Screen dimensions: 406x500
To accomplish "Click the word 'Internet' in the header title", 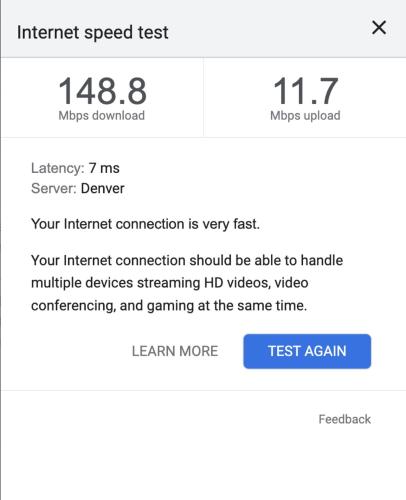I will [48, 33].
